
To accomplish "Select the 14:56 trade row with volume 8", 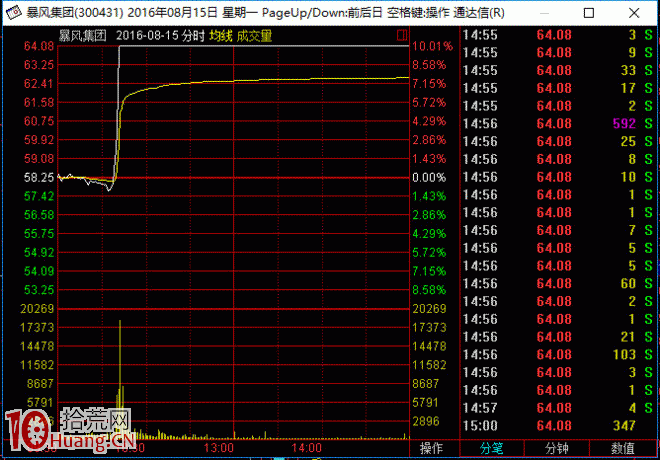I will point(558,159).
